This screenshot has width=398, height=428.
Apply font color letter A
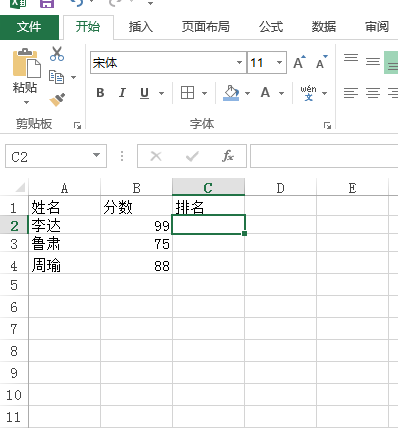click(x=265, y=93)
